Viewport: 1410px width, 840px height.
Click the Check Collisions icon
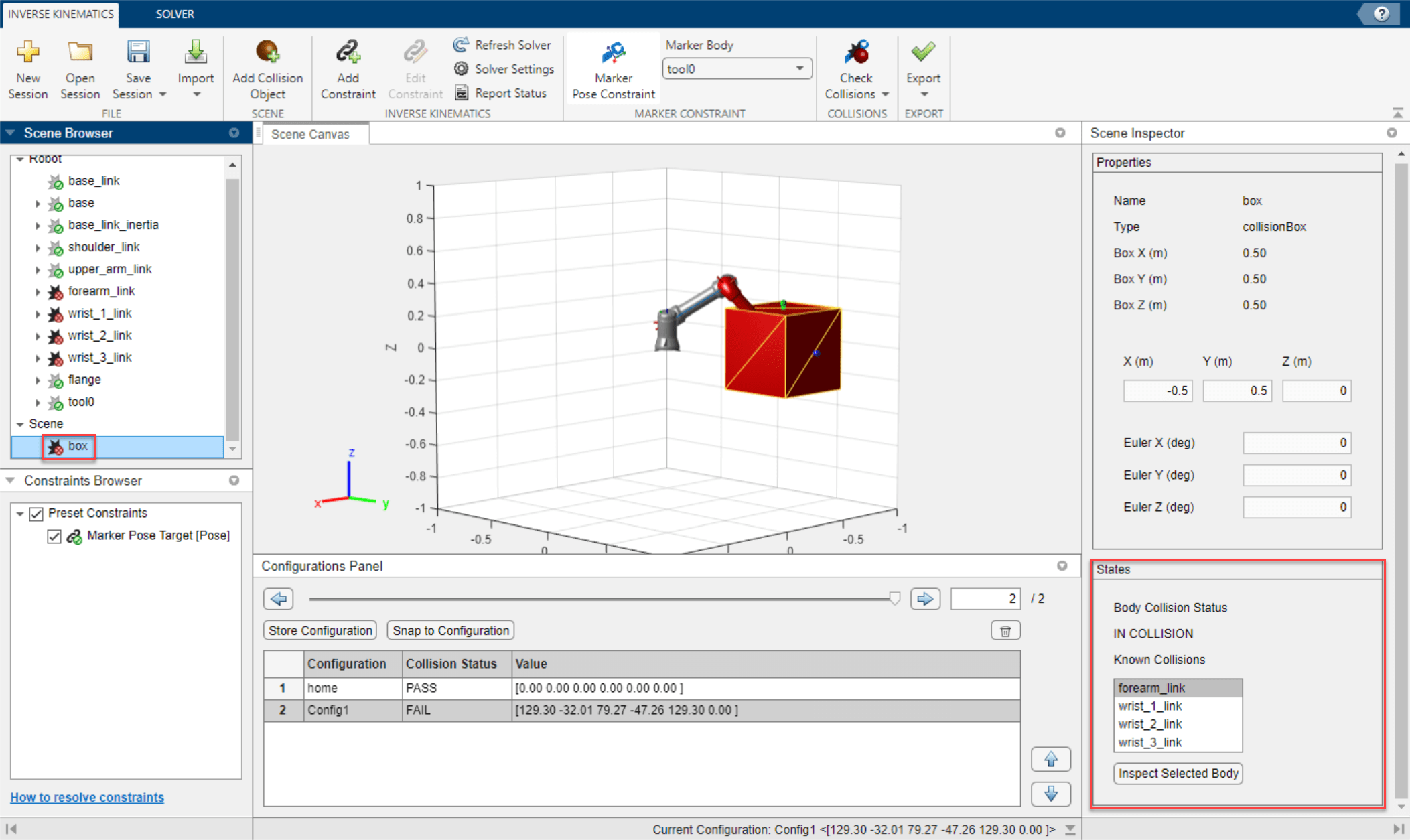coord(857,53)
